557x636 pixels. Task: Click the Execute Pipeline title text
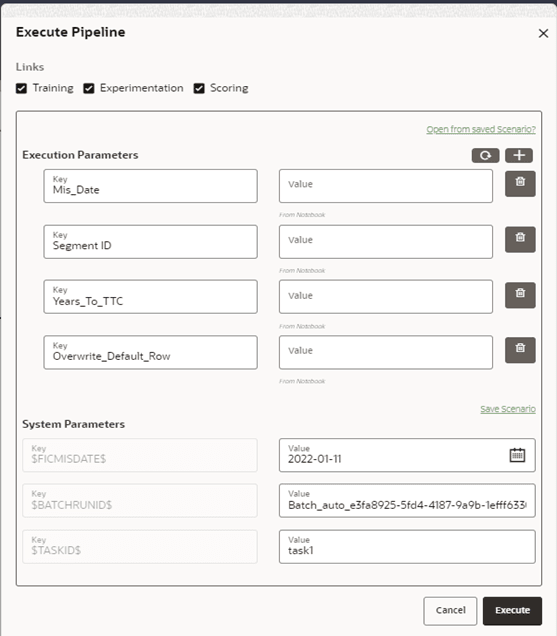[71, 32]
